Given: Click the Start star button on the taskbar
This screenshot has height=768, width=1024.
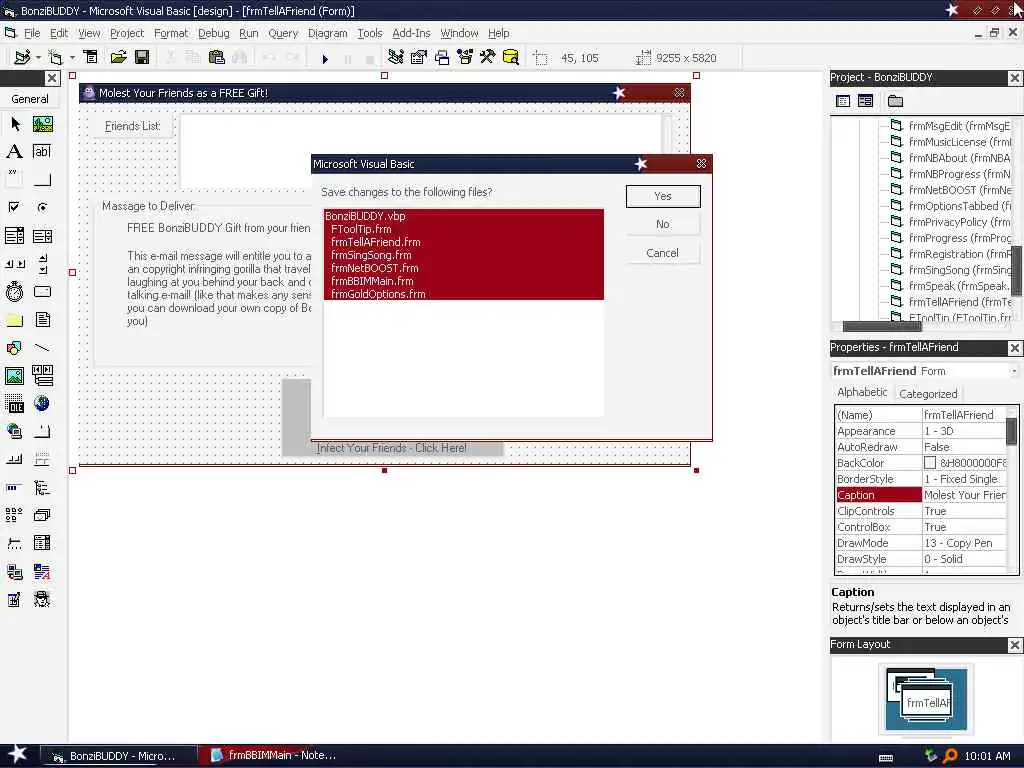Looking at the screenshot, I should coord(18,755).
